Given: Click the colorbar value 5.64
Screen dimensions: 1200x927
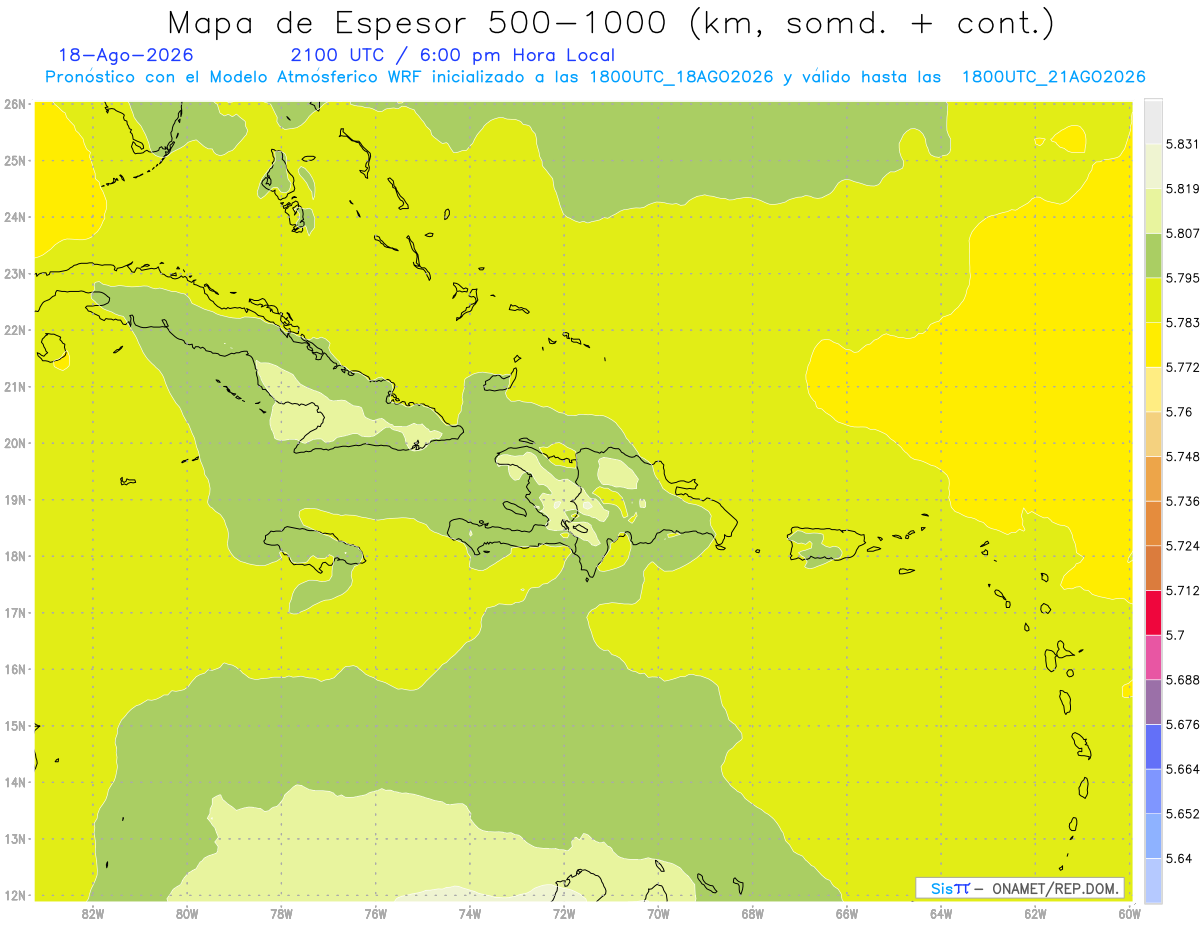Looking at the screenshot, I should tap(1179, 859).
